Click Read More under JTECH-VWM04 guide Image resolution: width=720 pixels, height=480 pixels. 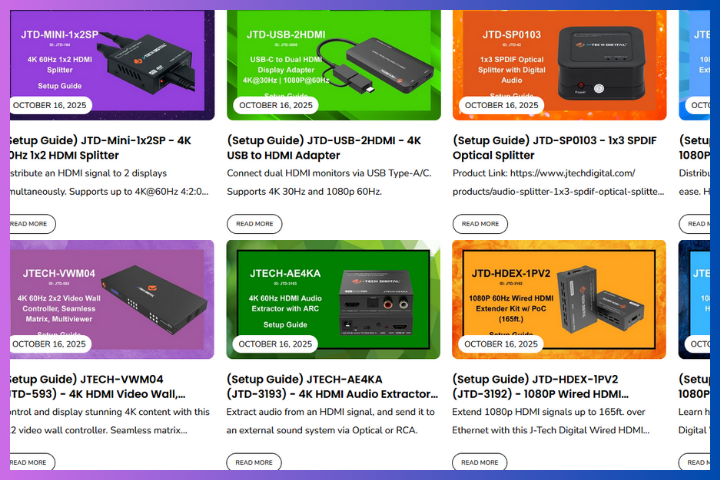pos(32,462)
